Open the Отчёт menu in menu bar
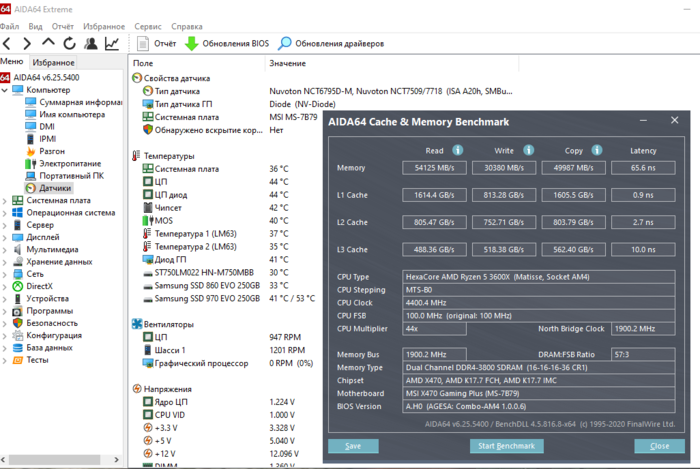This screenshot has height=469, width=700. (62, 26)
